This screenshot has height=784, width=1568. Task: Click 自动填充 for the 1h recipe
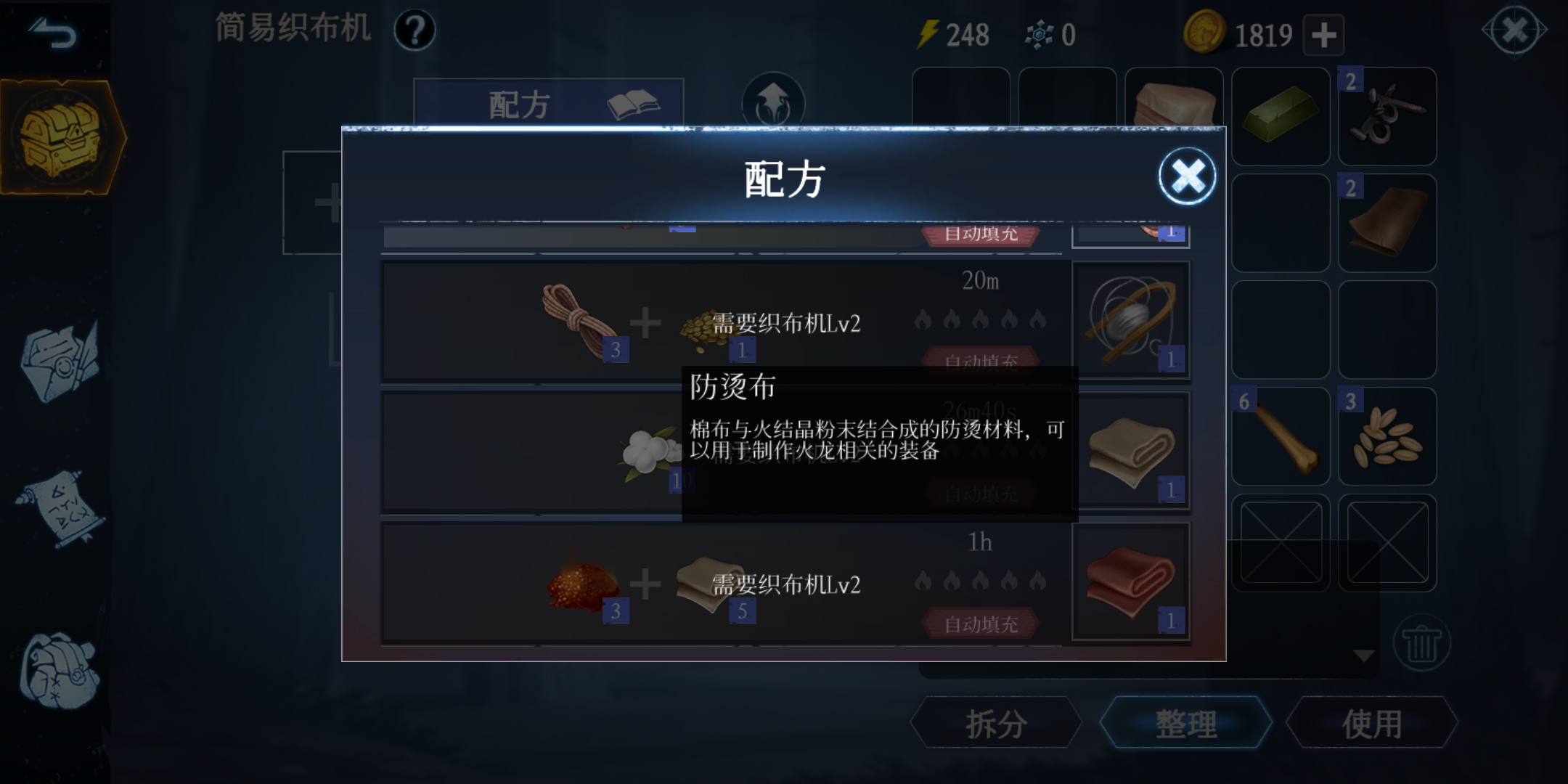pyautogui.click(x=981, y=624)
